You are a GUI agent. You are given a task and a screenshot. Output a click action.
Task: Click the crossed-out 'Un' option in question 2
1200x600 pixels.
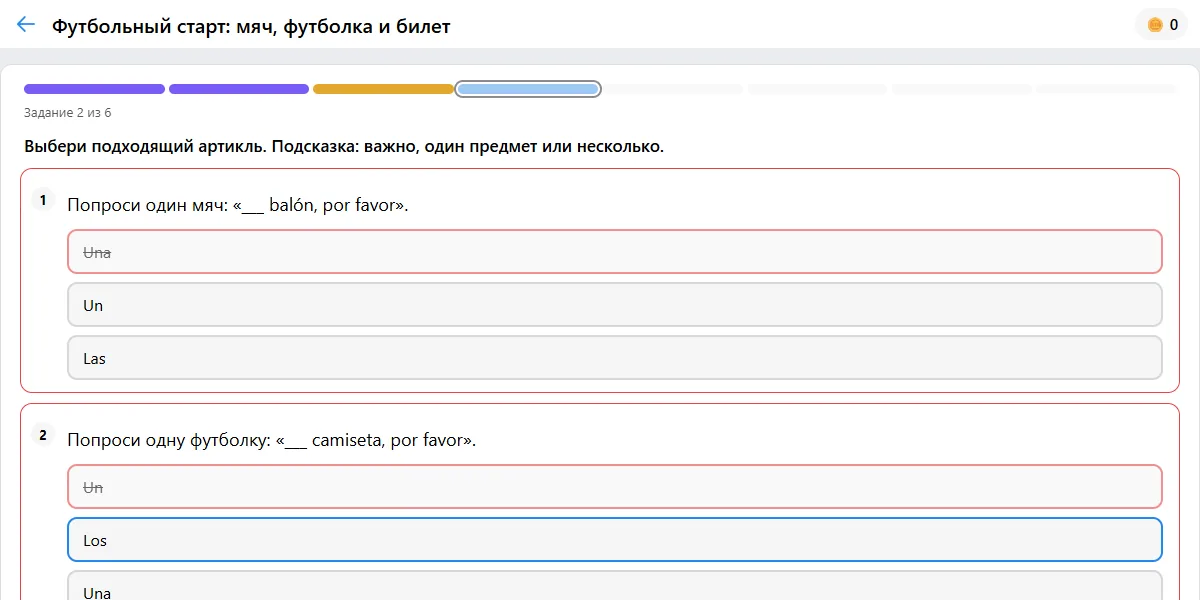[615, 487]
